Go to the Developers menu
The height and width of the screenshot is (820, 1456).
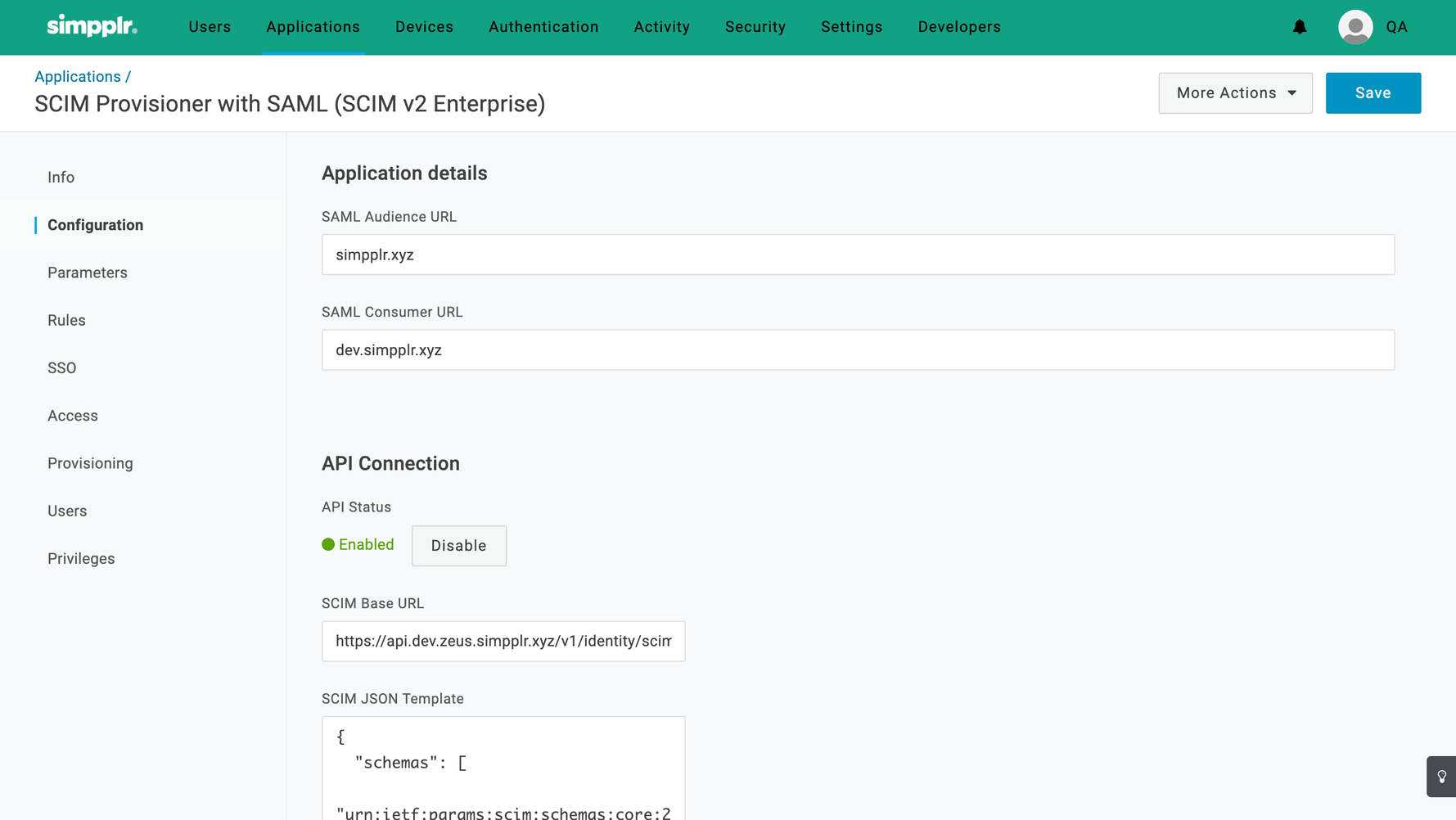958,27
